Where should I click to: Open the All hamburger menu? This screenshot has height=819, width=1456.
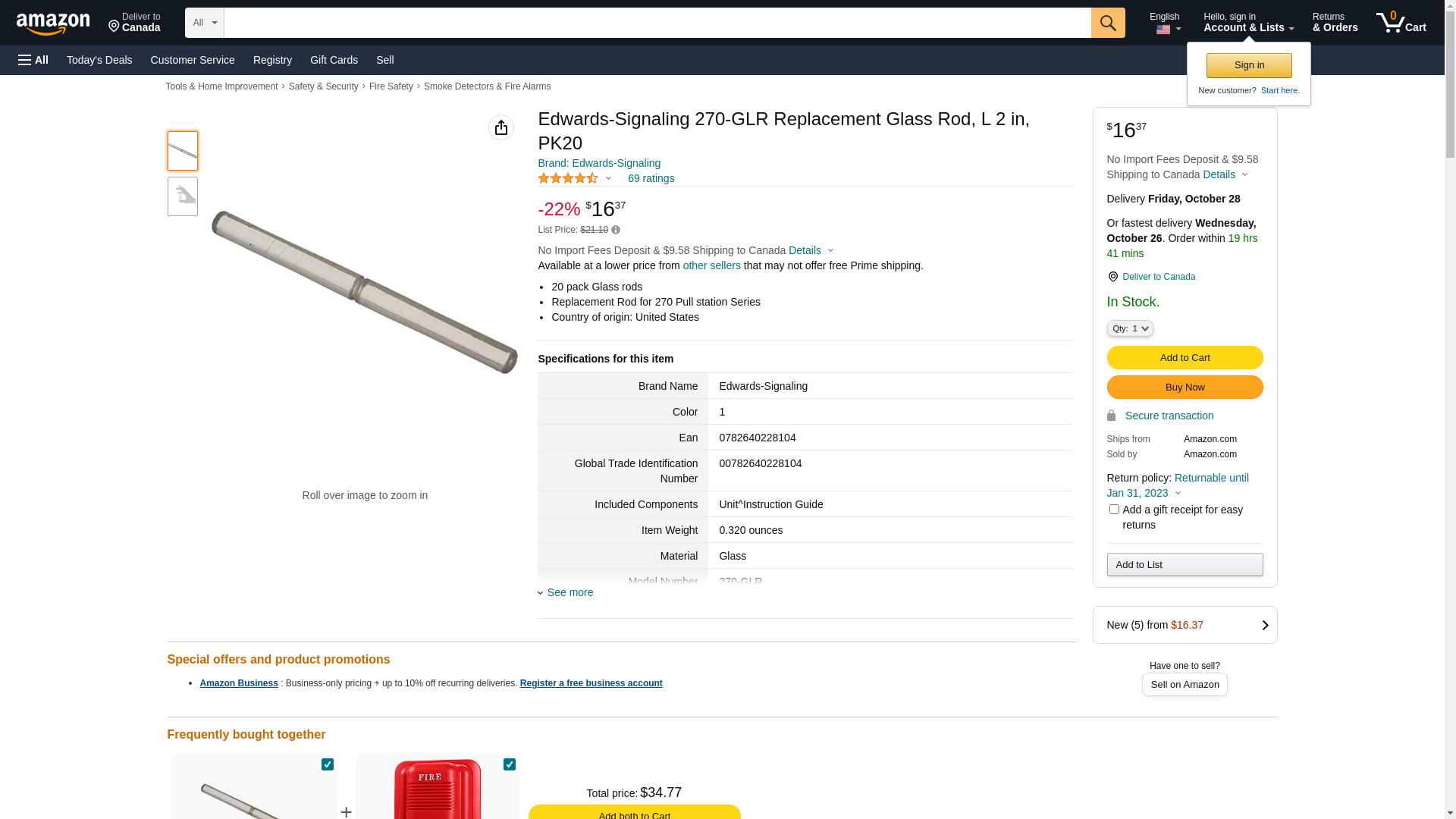tap(33, 60)
